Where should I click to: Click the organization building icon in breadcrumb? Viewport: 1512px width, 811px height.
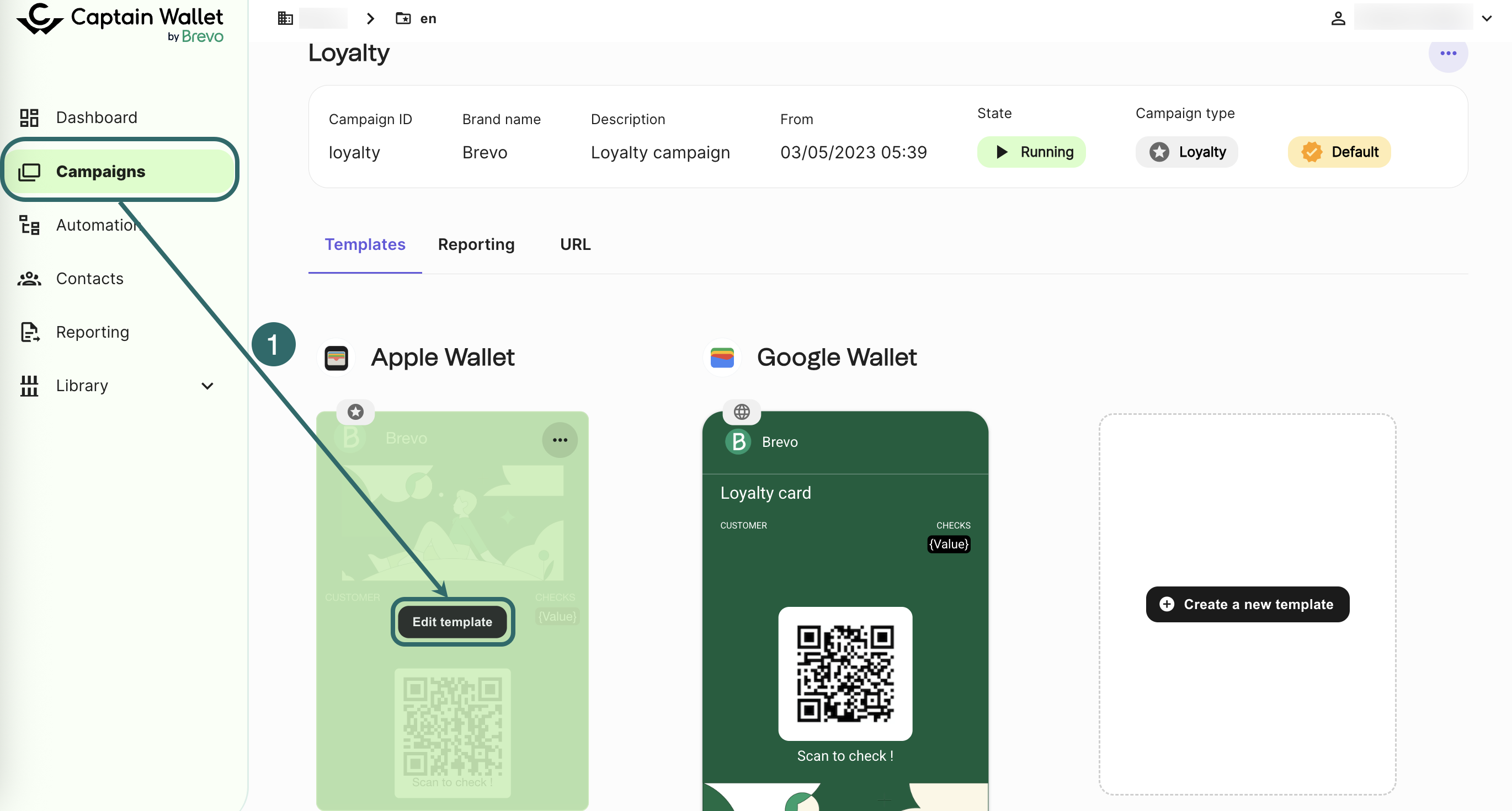click(285, 19)
